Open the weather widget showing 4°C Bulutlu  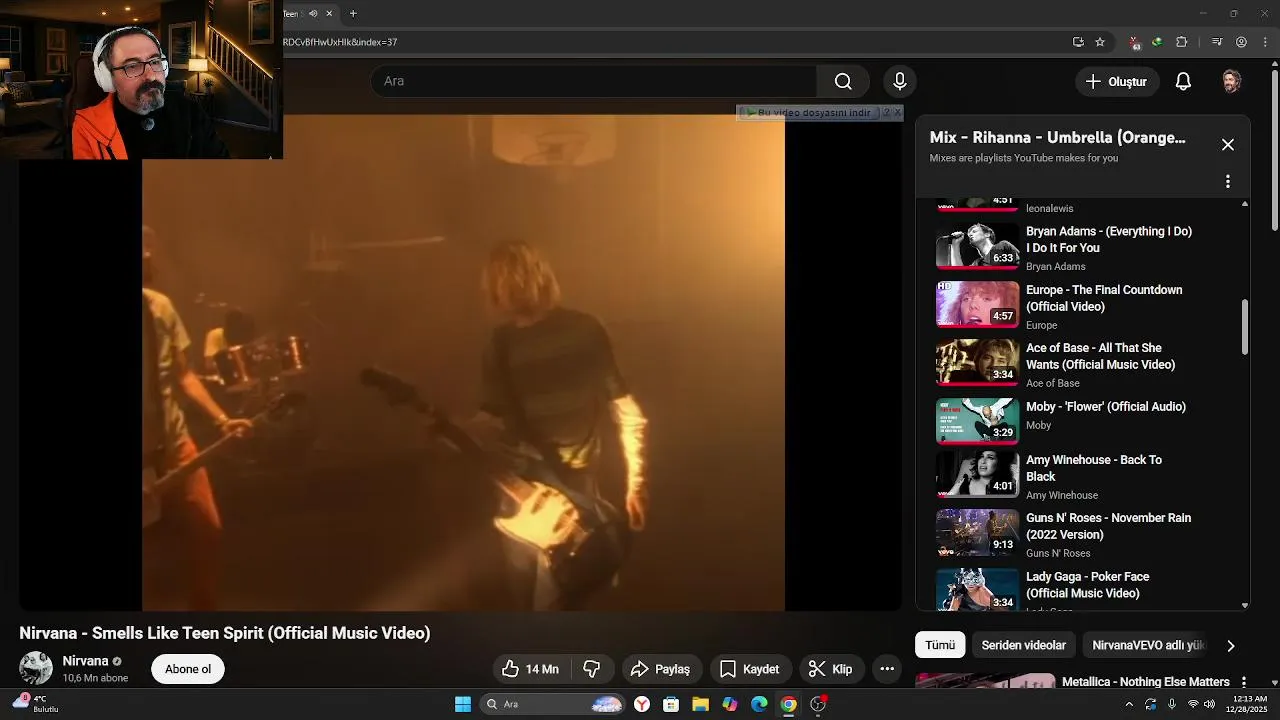(x=36, y=704)
